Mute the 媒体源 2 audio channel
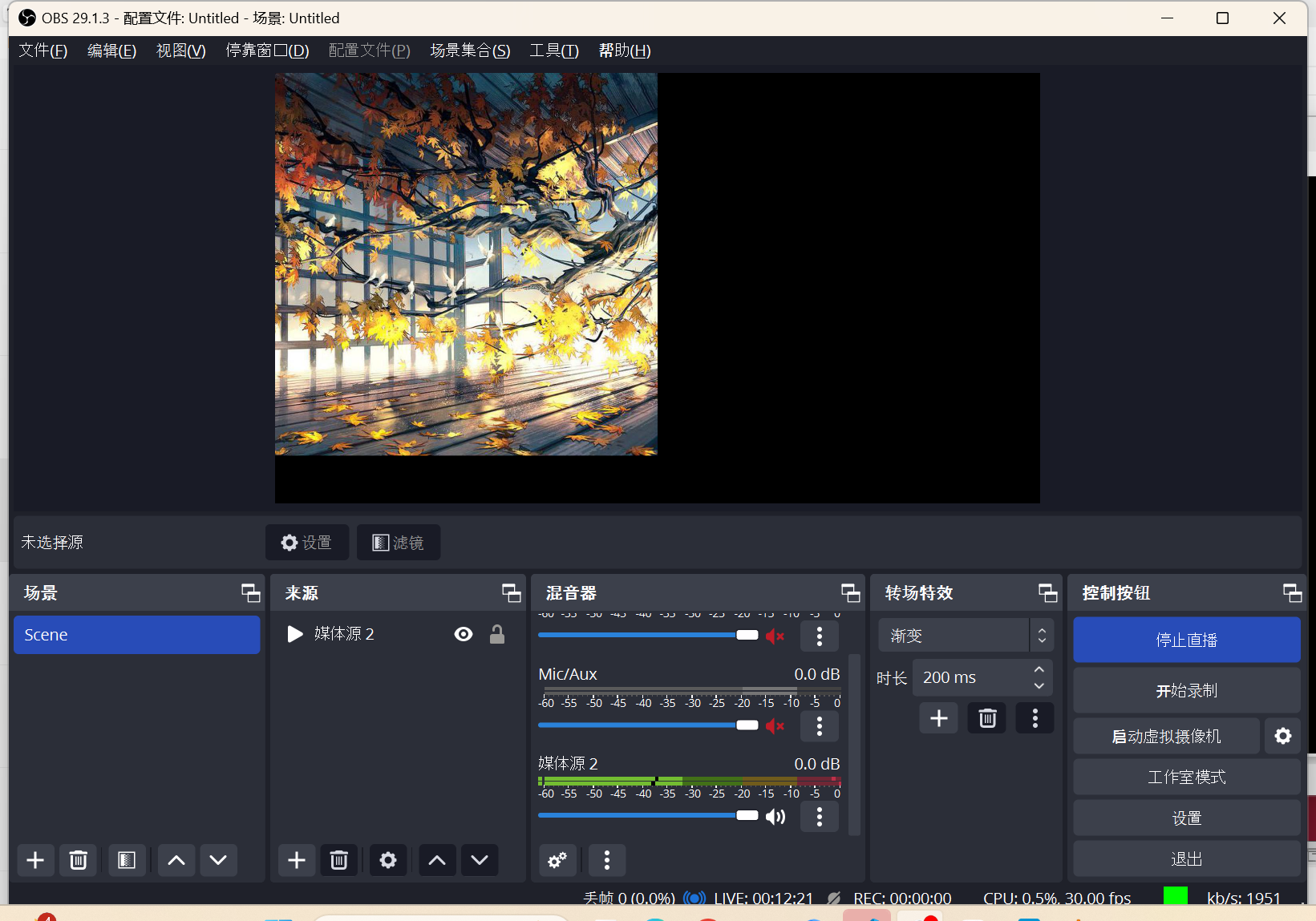 click(775, 816)
